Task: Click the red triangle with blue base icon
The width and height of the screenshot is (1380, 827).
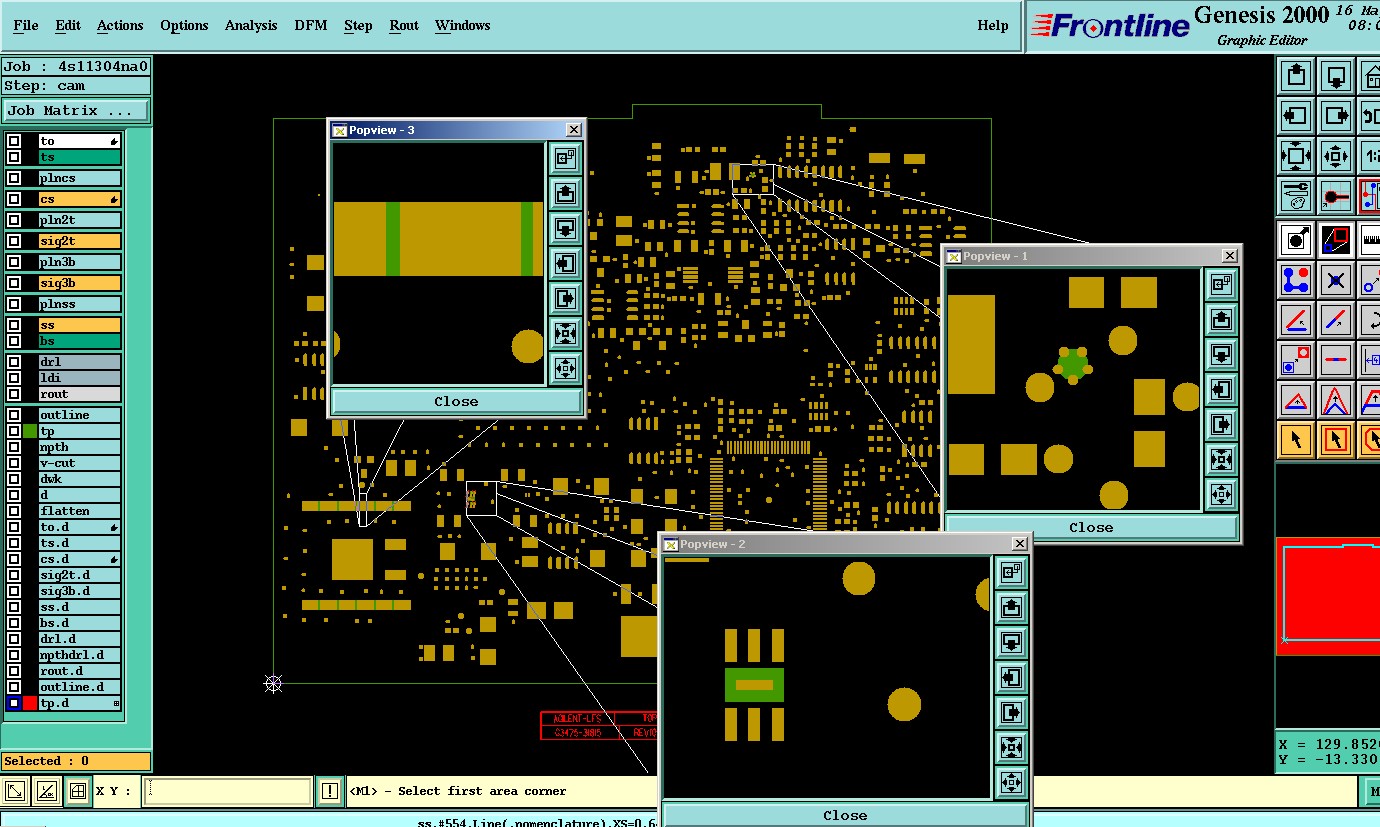Action: pyautogui.click(x=1297, y=400)
